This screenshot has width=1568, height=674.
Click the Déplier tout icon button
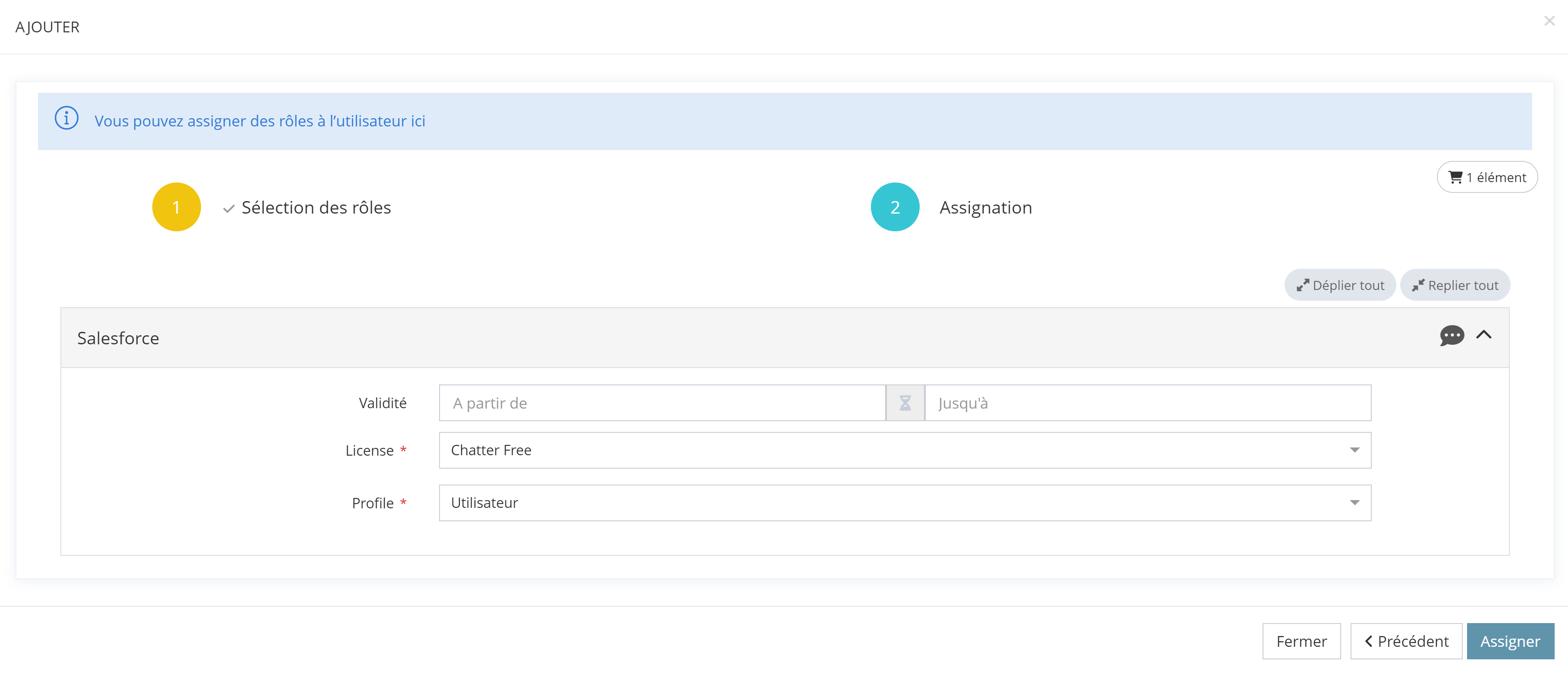(1340, 285)
